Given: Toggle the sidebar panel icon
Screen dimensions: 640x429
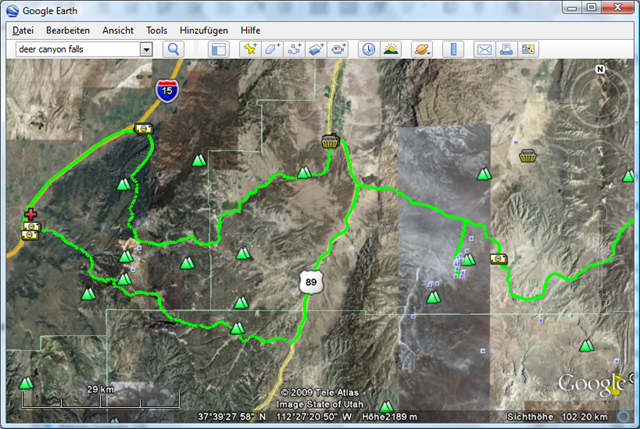Looking at the screenshot, I should 218,49.
